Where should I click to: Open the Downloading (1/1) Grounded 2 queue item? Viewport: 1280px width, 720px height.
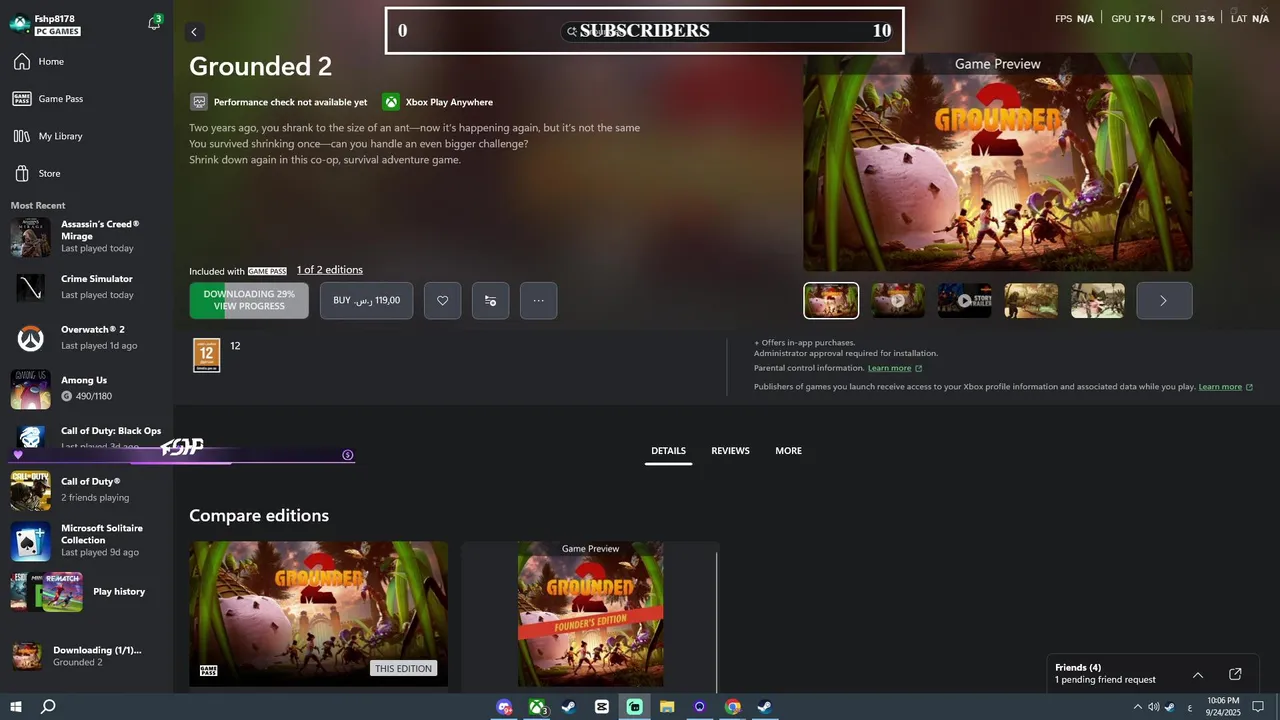(86, 656)
